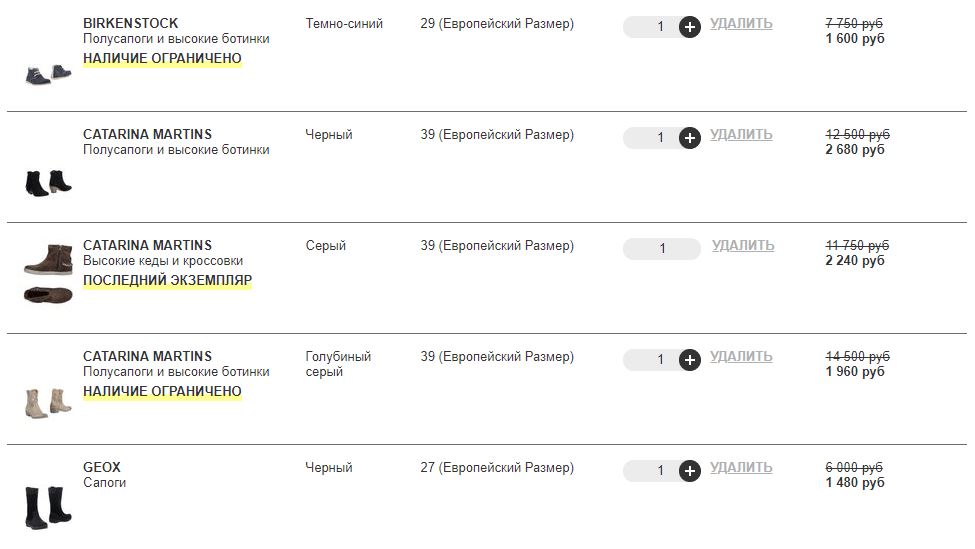The height and width of the screenshot is (549, 975).
Task: Open Birkenstock navy boots thumbnail
Action: (48, 75)
